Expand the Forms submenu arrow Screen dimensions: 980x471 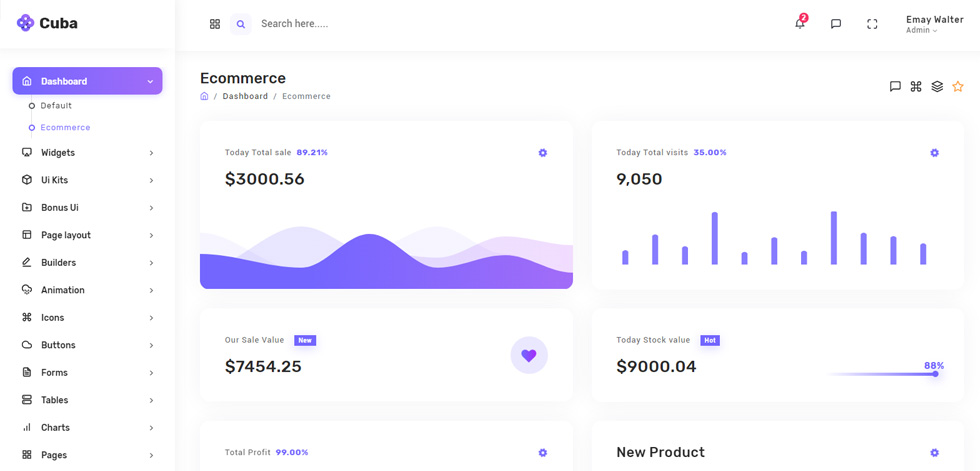click(x=151, y=373)
